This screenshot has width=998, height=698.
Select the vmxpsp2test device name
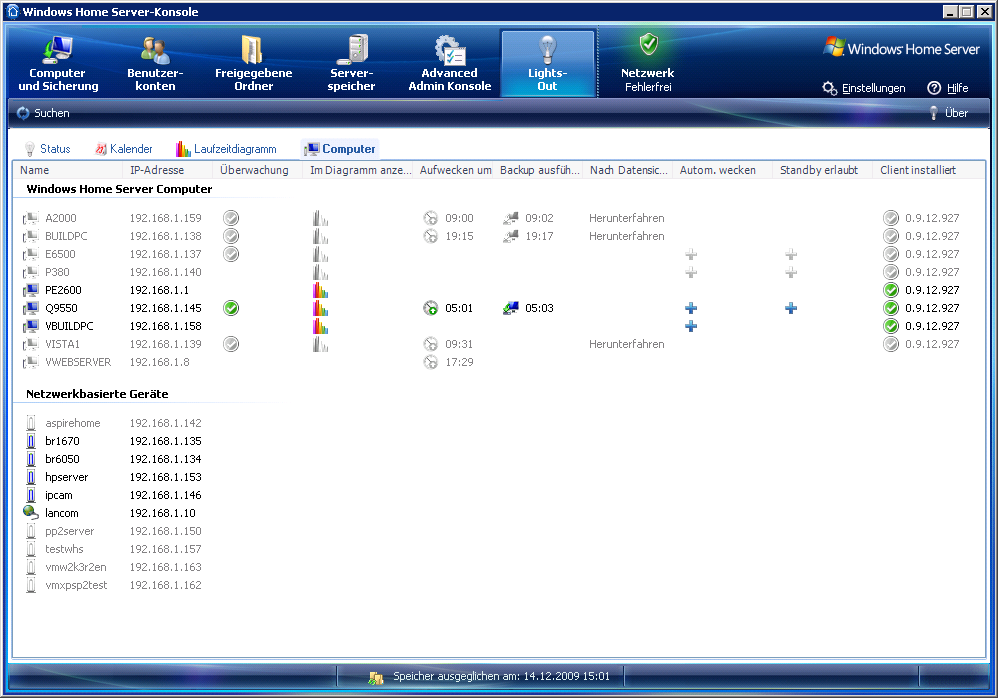[x=76, y=585]
